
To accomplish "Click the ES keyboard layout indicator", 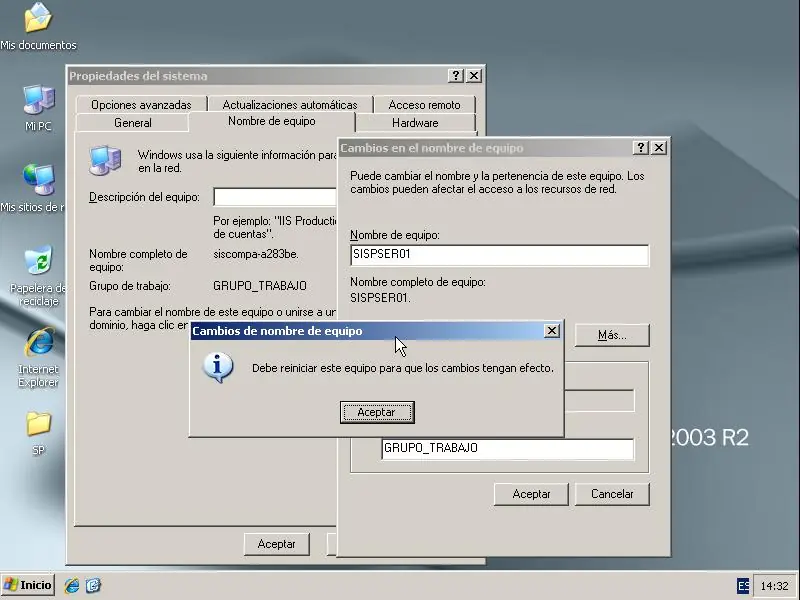I will [743, 586].
